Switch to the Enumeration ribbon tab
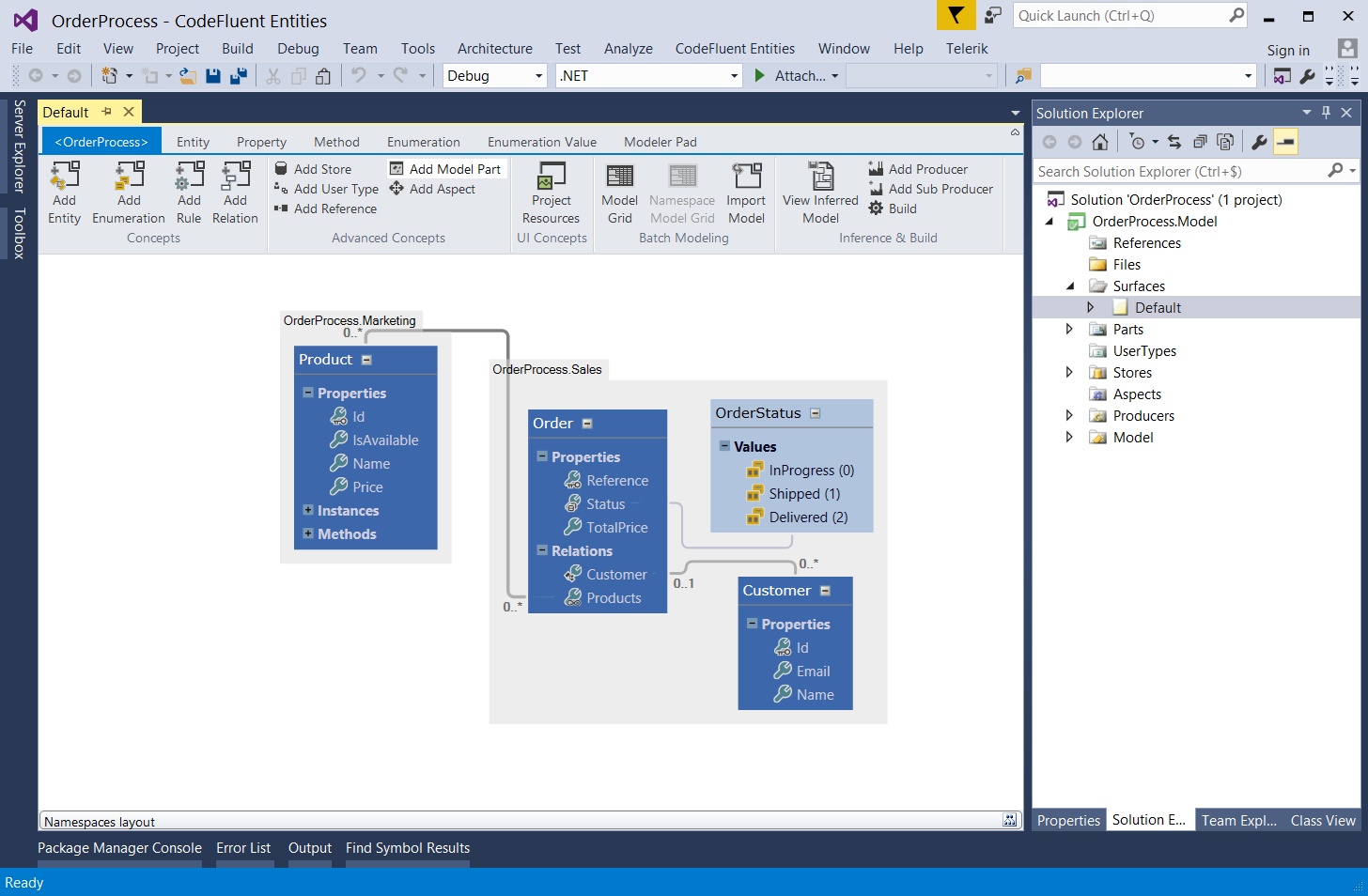1368x896 pixels. coord(423,142)
